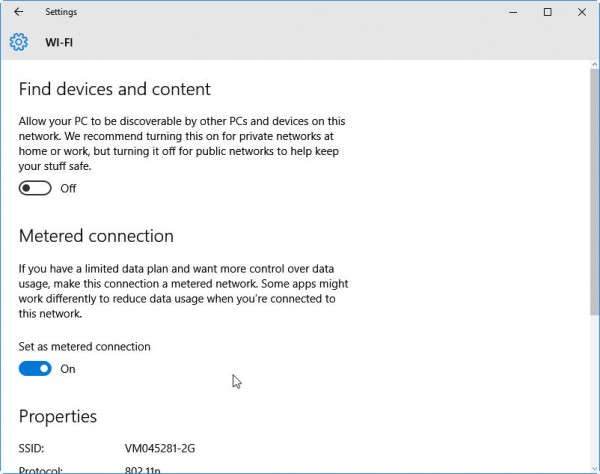
Task: Click the scrollbar down arrow
Action: click(592, 466)
